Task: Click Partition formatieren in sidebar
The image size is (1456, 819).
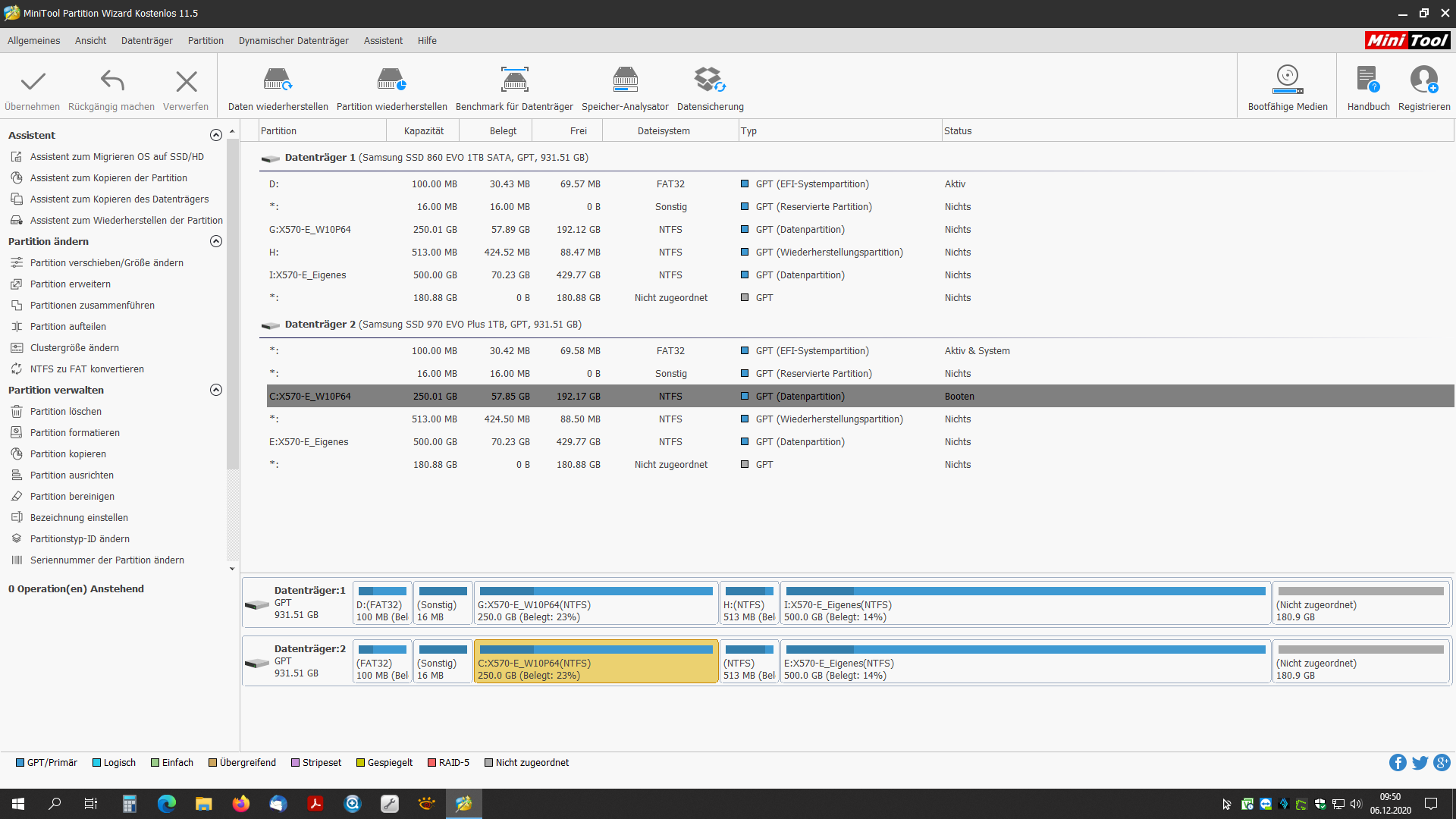Action: coord(74,433)
